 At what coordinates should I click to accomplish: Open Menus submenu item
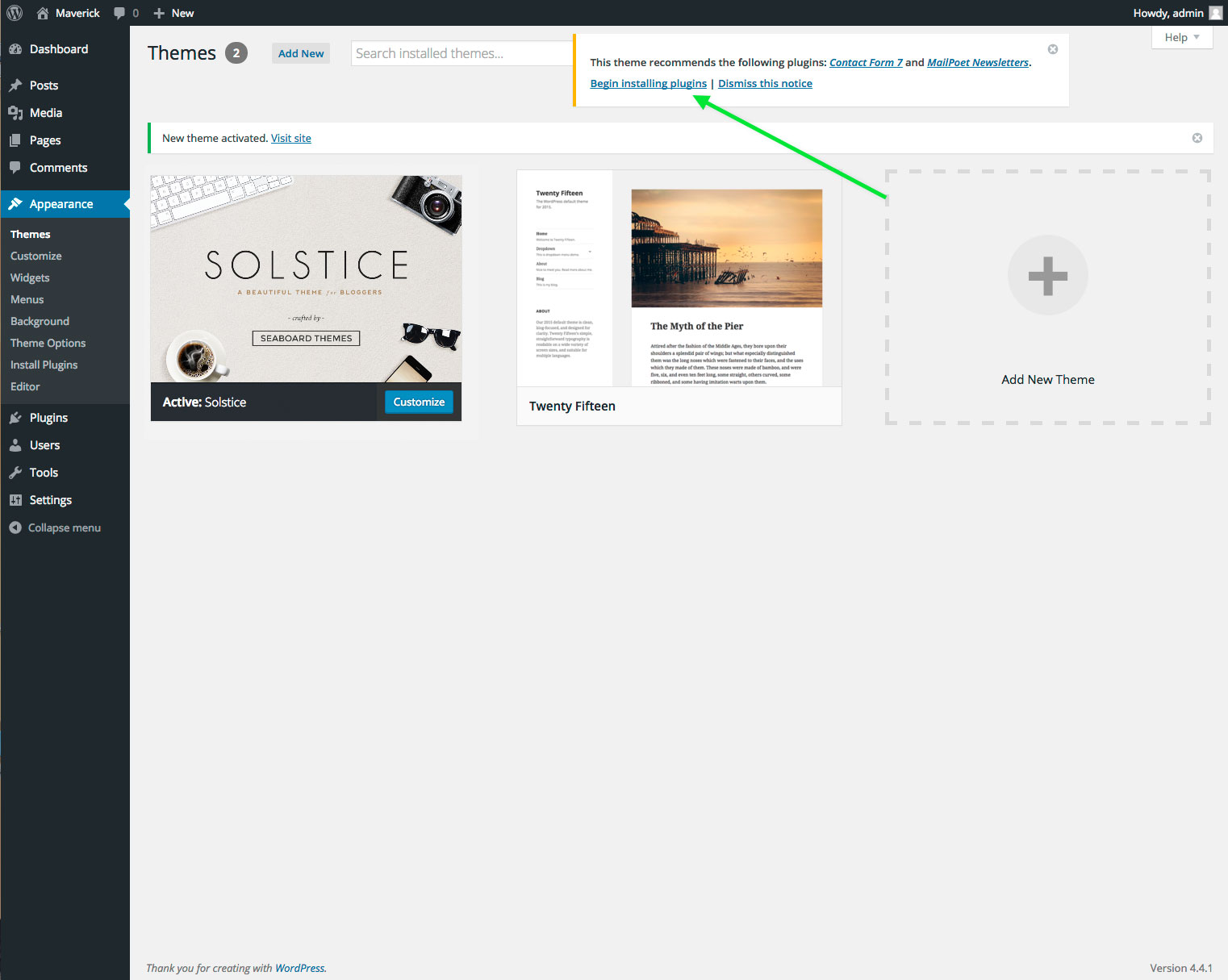pyautogui.click(x=27, y=299)
